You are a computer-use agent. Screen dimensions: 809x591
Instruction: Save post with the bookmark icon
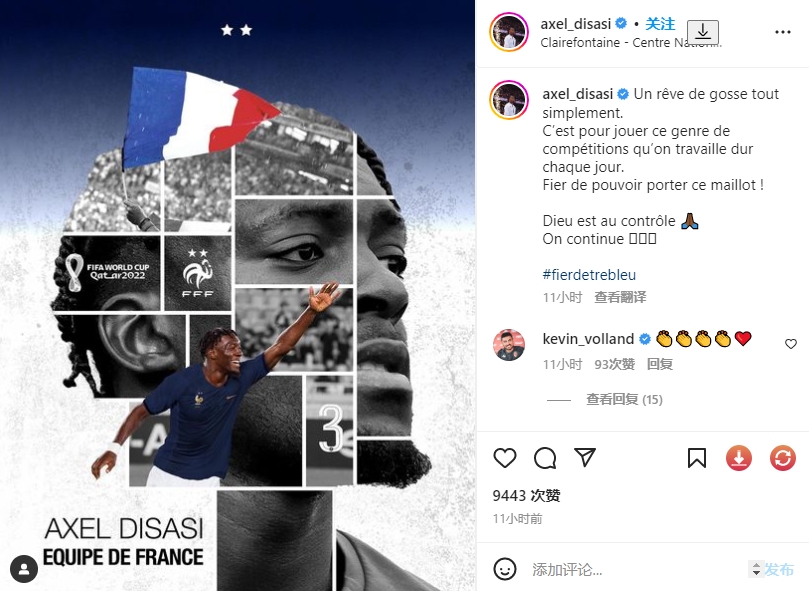pyautogui.click(x=697, y=458)
